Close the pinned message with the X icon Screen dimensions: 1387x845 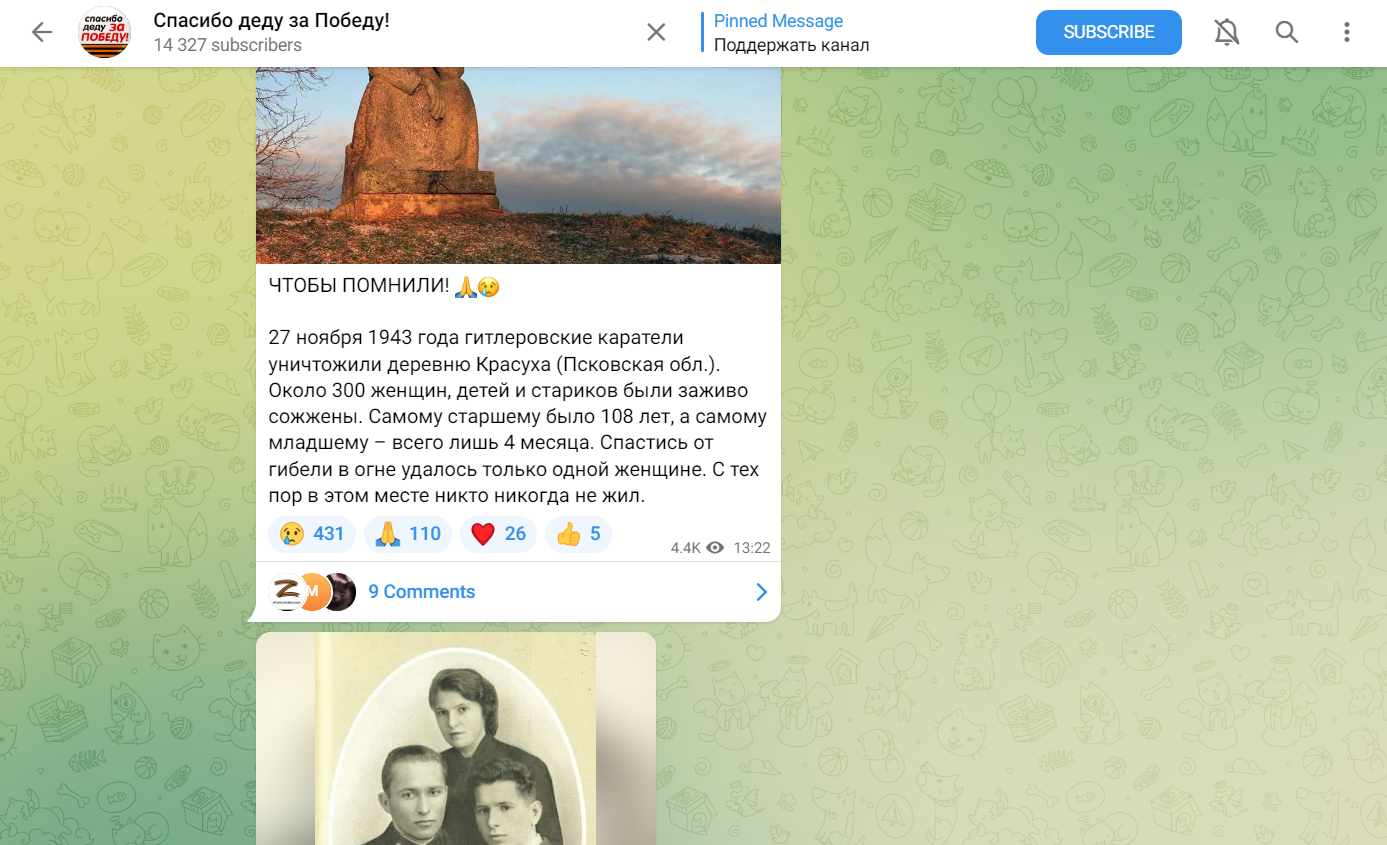(x=656, y=32)
